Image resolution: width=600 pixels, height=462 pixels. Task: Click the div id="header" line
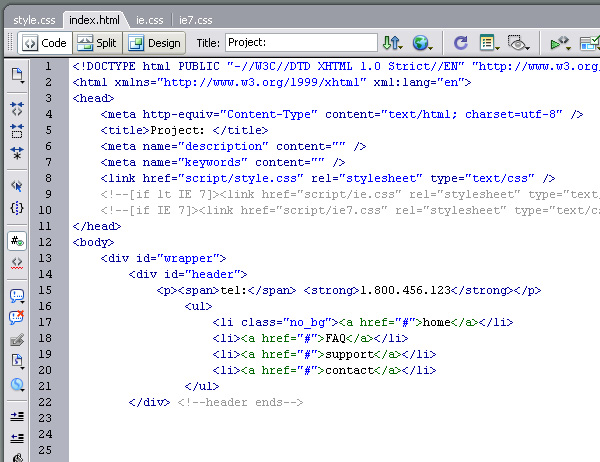[188, 274]
